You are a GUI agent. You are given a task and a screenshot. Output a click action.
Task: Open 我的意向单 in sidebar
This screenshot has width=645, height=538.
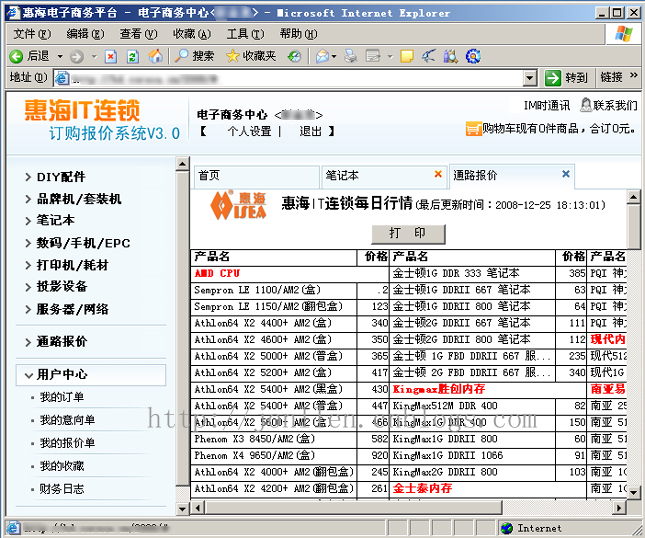coord(67,420)
